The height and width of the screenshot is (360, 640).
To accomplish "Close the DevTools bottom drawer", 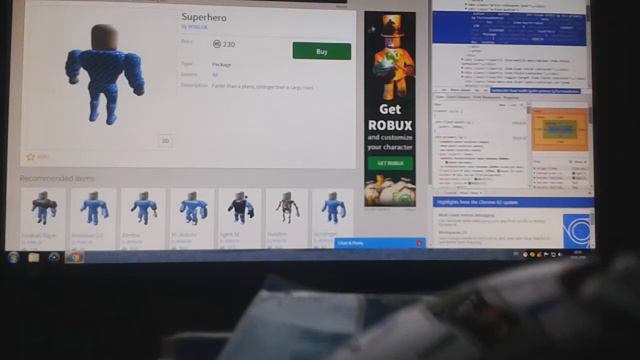I will [x=589, y=193].
